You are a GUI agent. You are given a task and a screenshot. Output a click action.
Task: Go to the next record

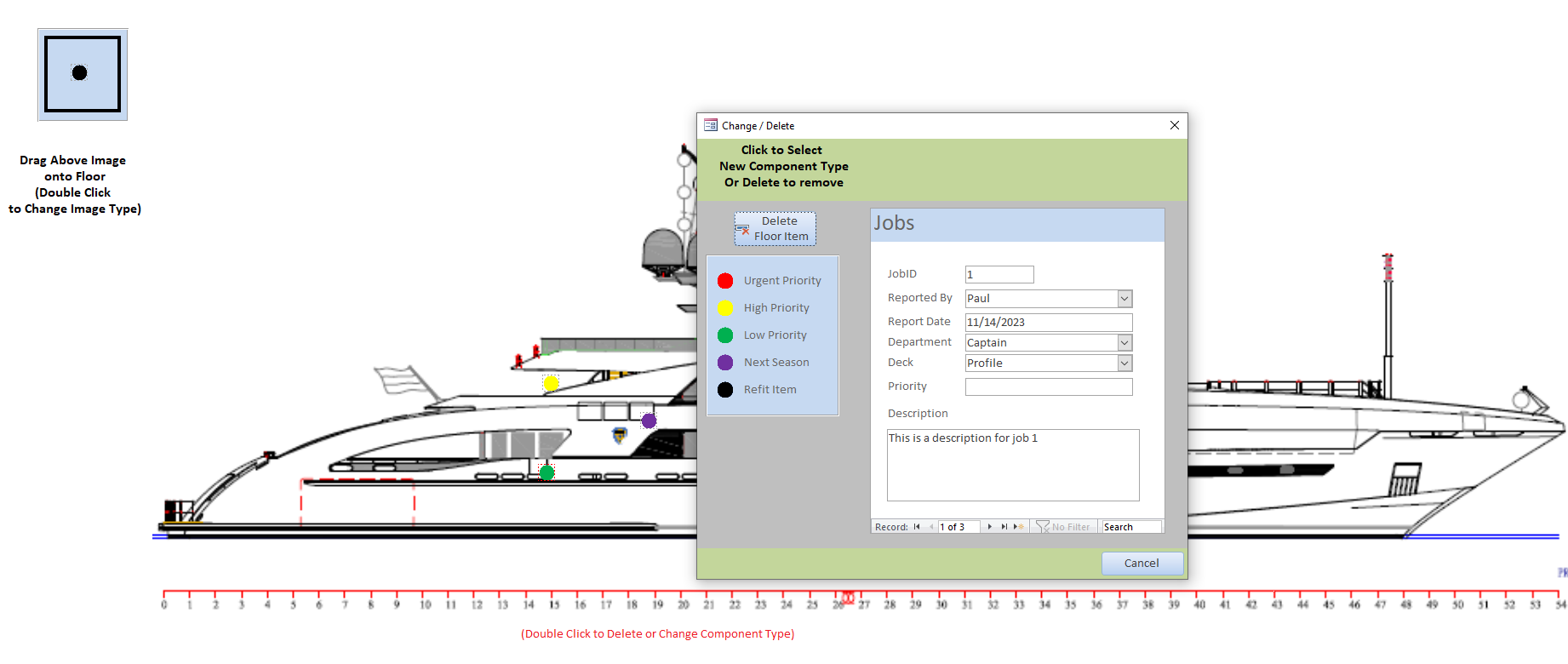[990, 527]
